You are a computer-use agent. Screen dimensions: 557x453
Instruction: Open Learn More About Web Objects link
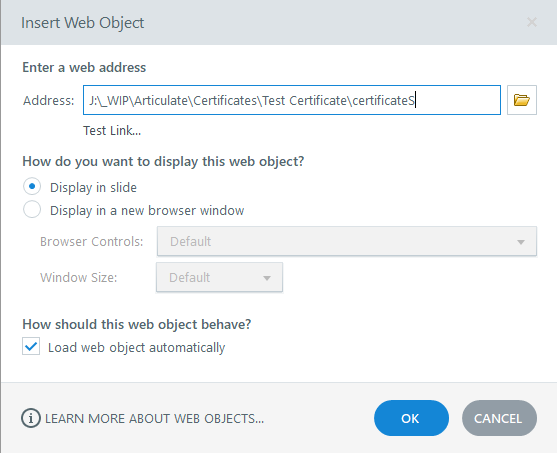coord(154,419)
